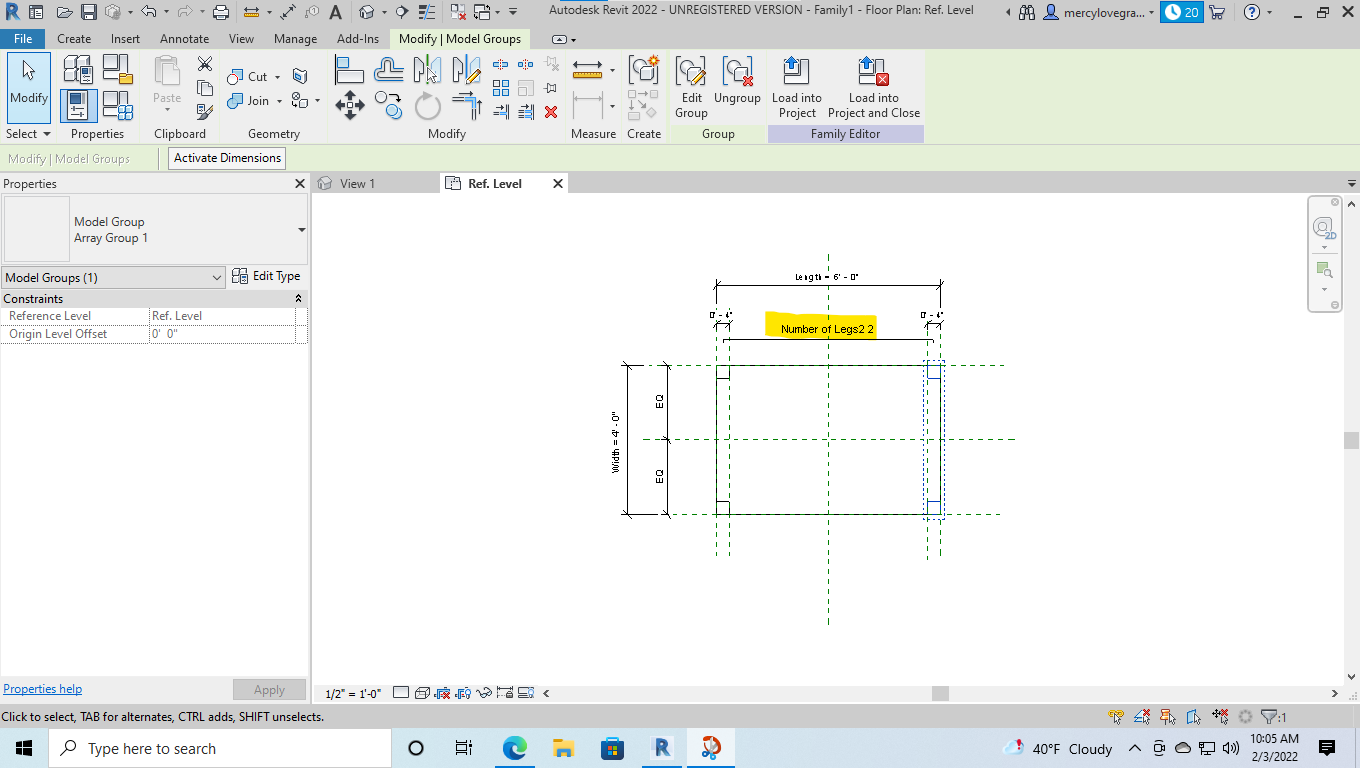Toggle Reveal Hidden Elements in status bar
Screen dimensions: 1360x768
487,692
